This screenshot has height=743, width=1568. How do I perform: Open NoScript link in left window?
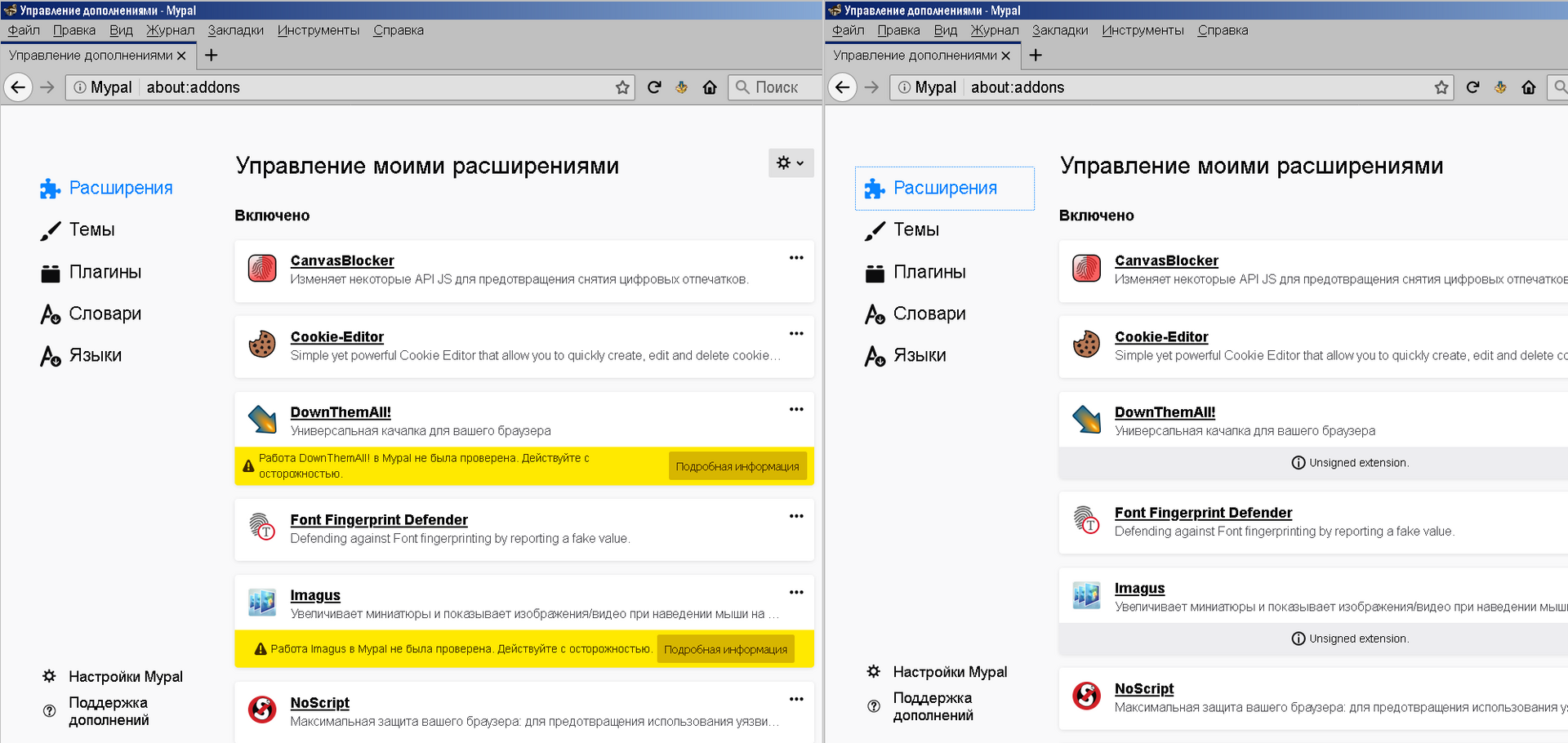tap(320, 703)
